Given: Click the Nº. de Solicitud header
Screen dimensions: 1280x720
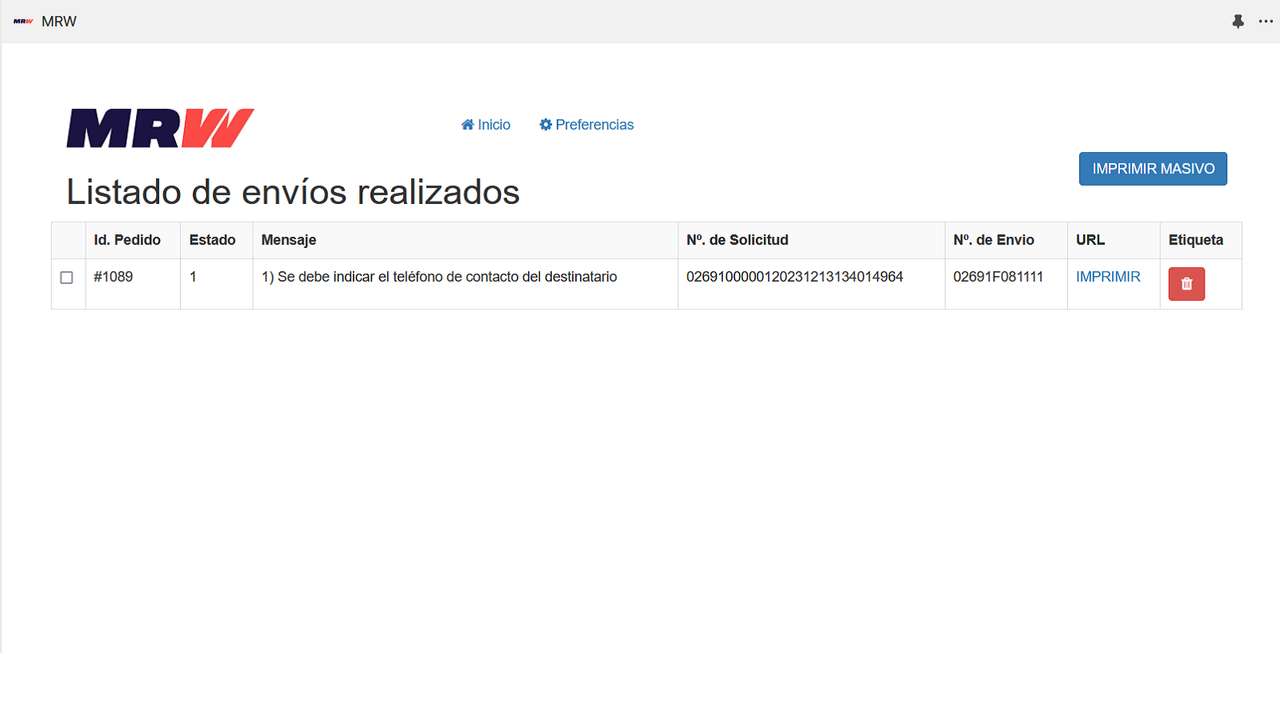Looking at the screenshot, I should click(737, 240).
